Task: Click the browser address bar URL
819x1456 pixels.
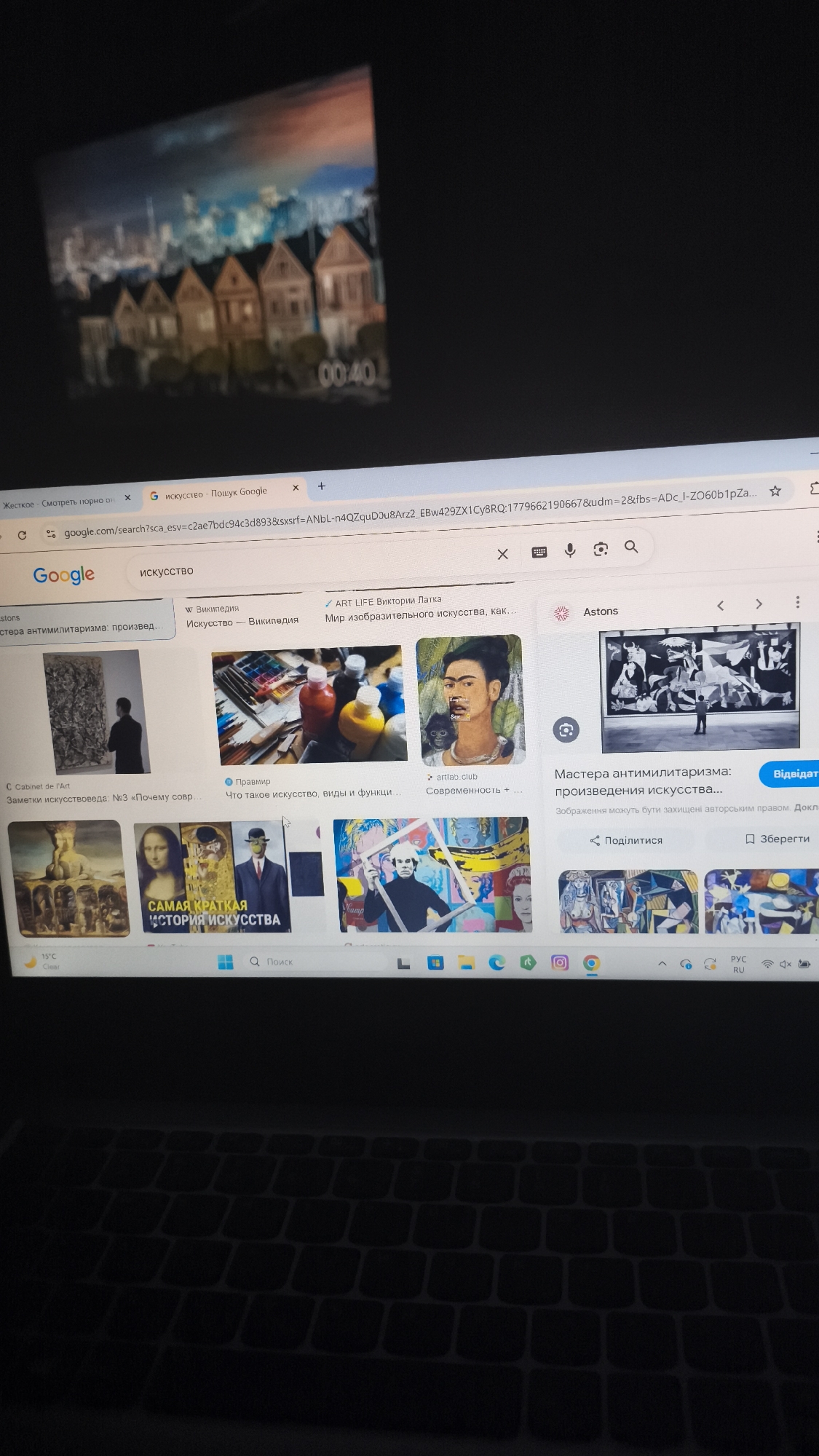Action: pyautogui.click(x=410, y=513)
